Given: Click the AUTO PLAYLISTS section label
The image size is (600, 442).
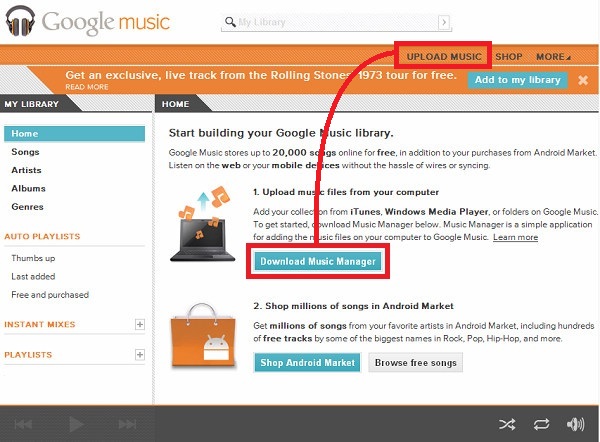Looking at the screenshot, I should coord(42,236).
